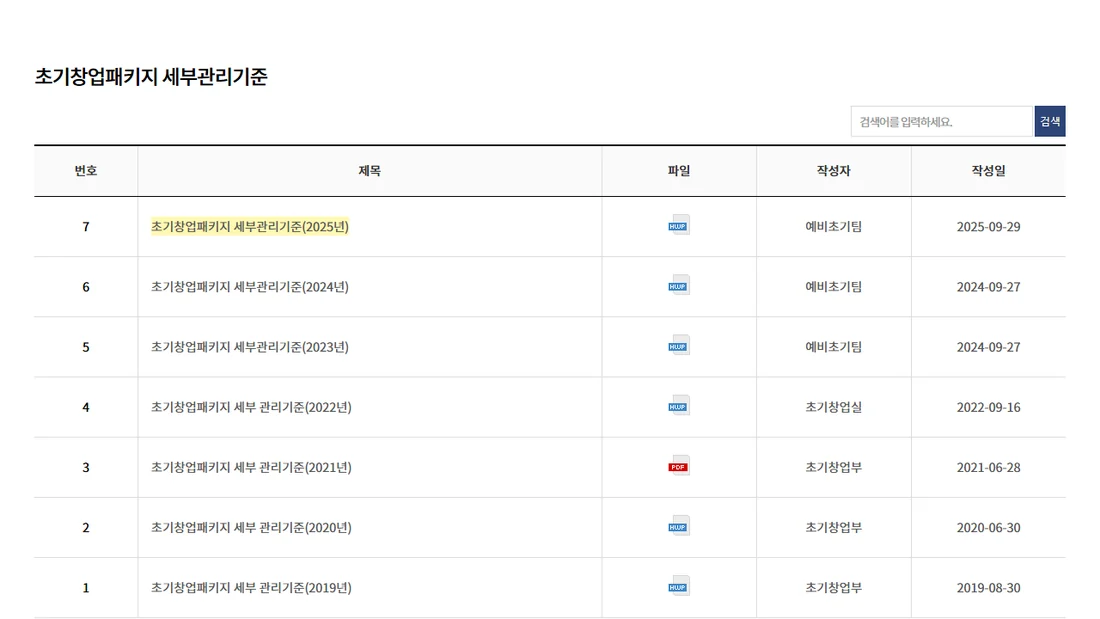Click author 예비초기팀 in row 7

tap(833, 227)
